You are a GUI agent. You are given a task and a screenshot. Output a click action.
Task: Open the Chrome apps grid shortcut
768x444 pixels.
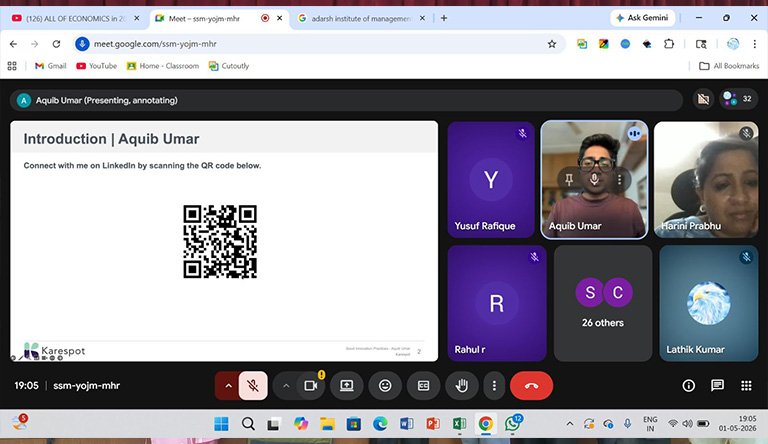pyautogui.click(x=12, y=66)
